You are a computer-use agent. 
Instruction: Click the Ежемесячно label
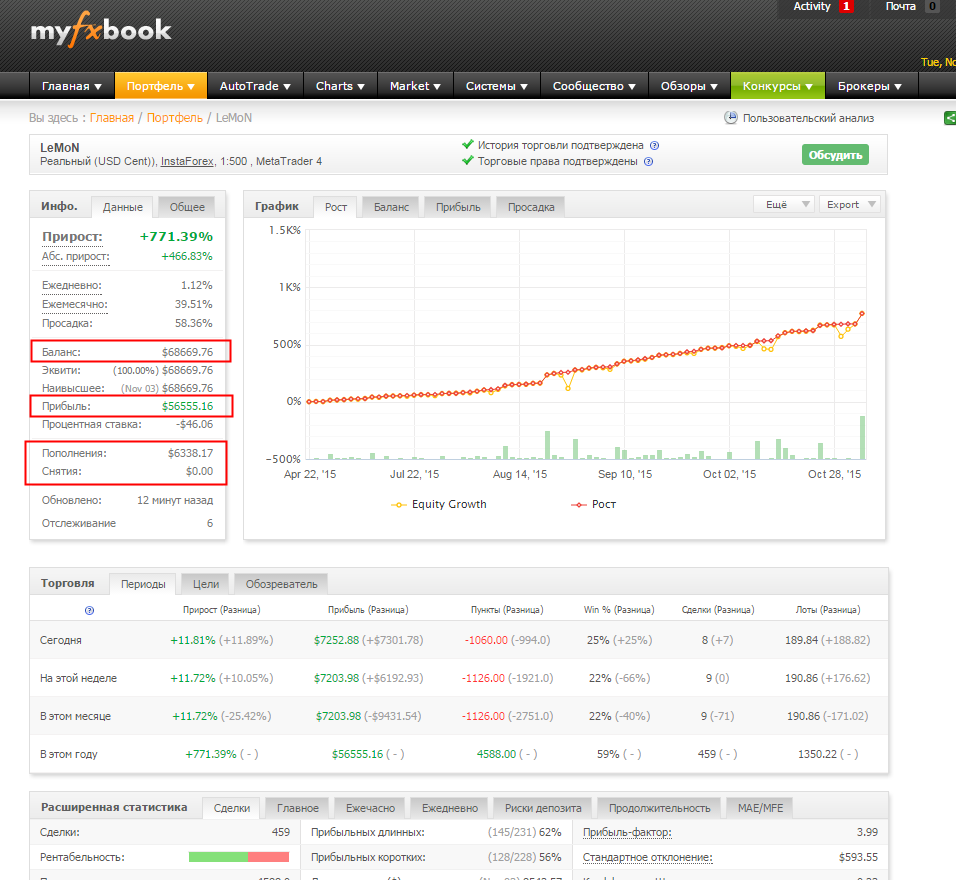[74, 304]
